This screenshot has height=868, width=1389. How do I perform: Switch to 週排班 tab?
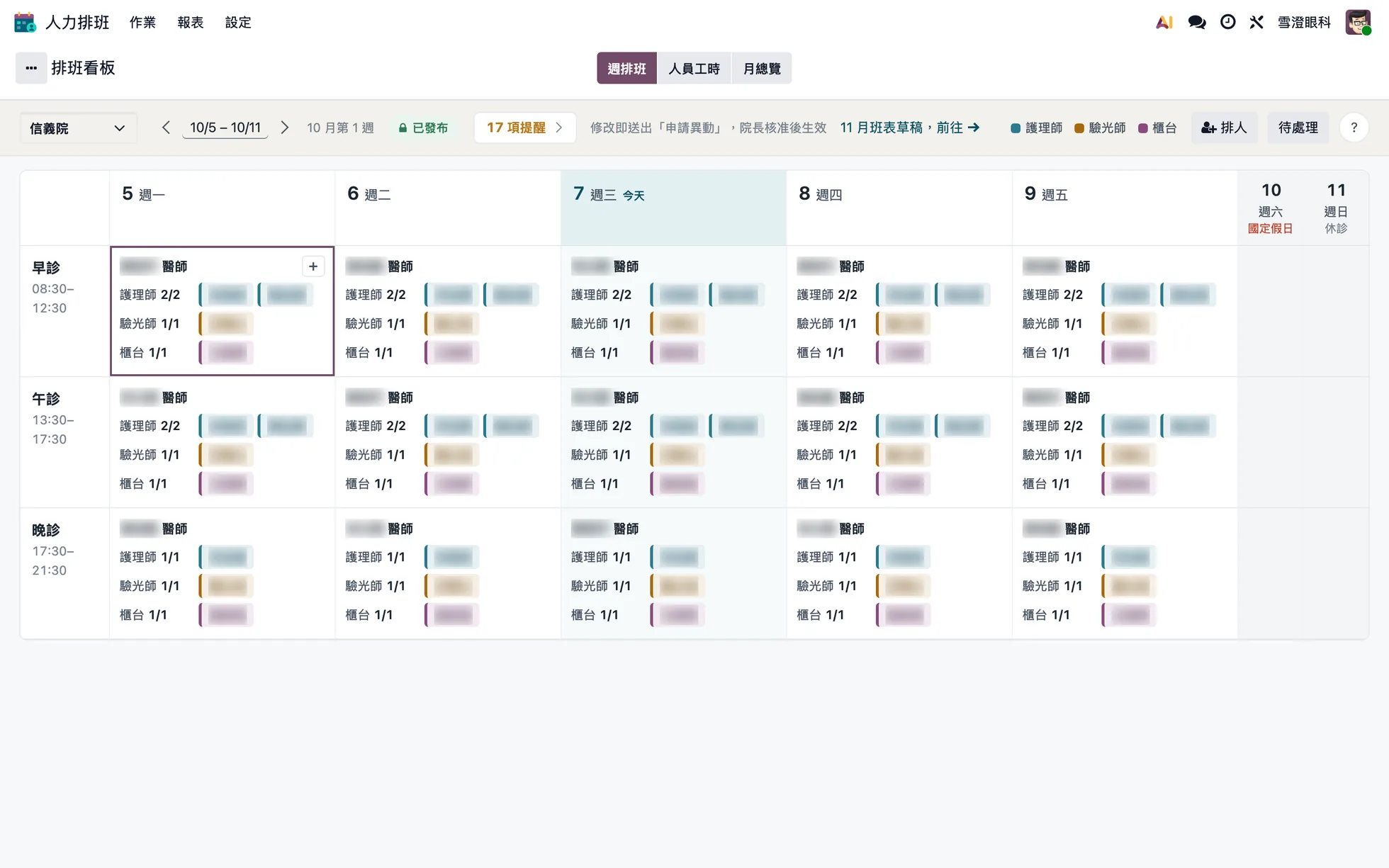pyautogui.click(x=626, y=68)
